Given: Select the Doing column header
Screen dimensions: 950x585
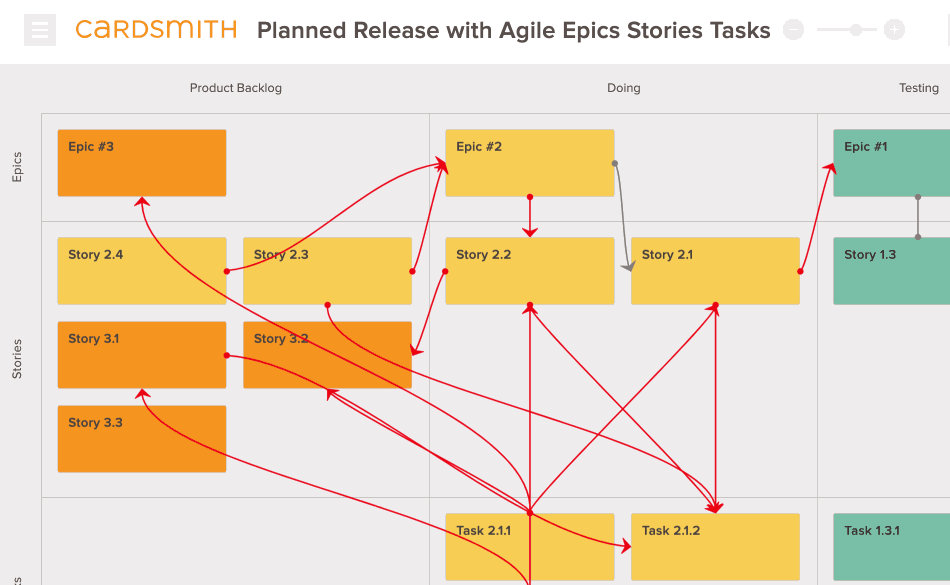Looking at the screenshot, I should pyautogui.click(x=623, y=88).
